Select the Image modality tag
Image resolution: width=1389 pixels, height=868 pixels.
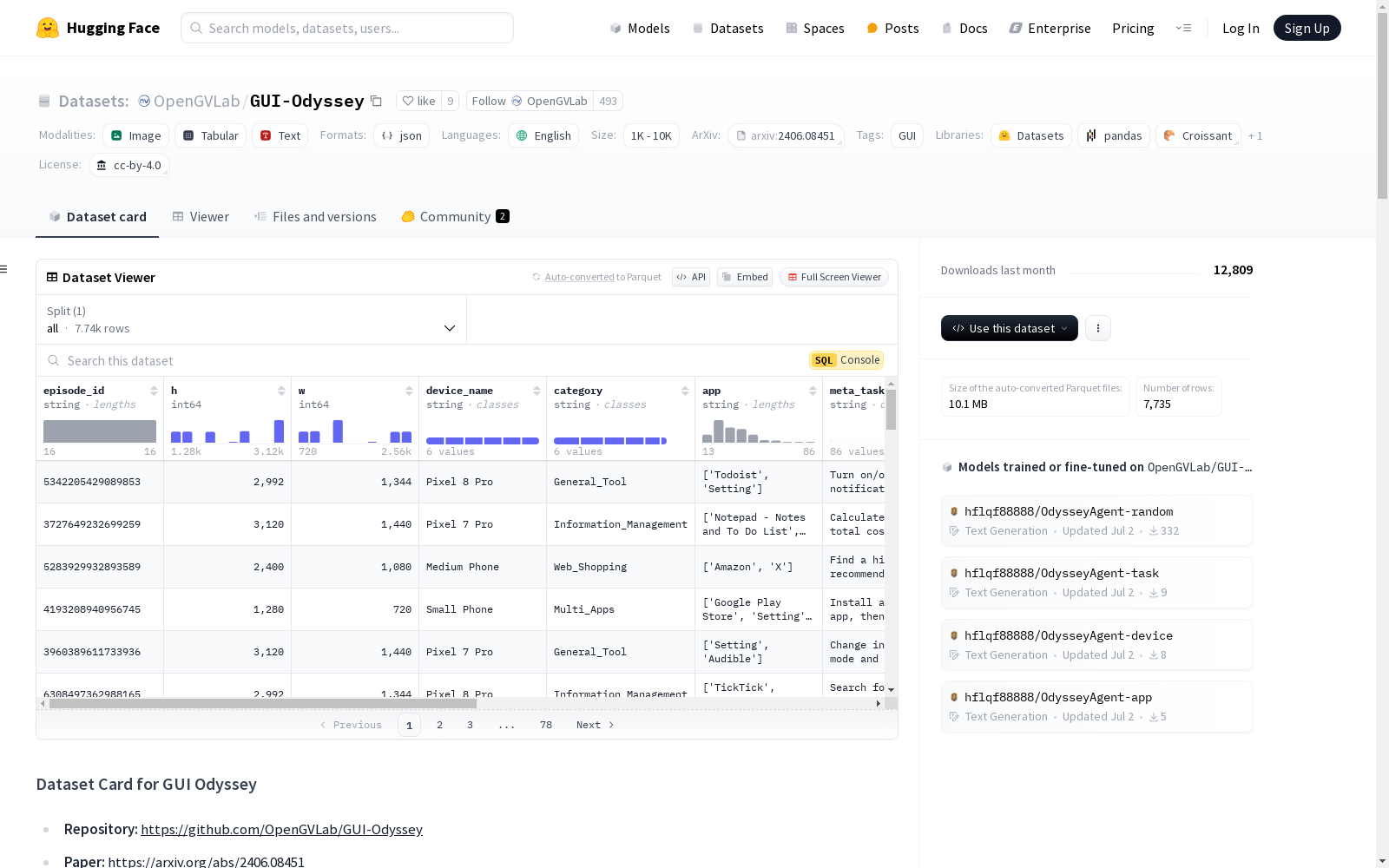[x=135, y=135]
